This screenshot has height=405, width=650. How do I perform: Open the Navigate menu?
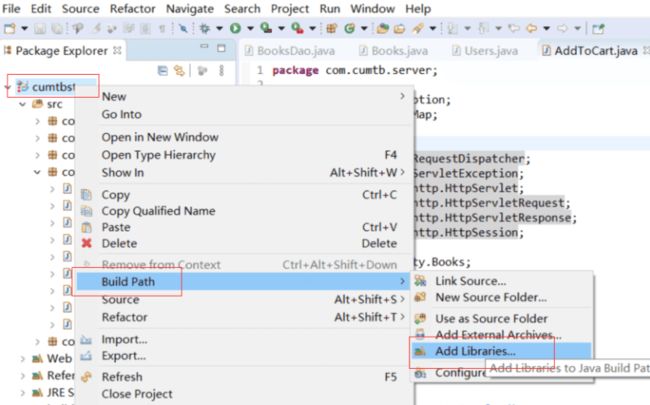pyautogui.click(x=190, y=9)
